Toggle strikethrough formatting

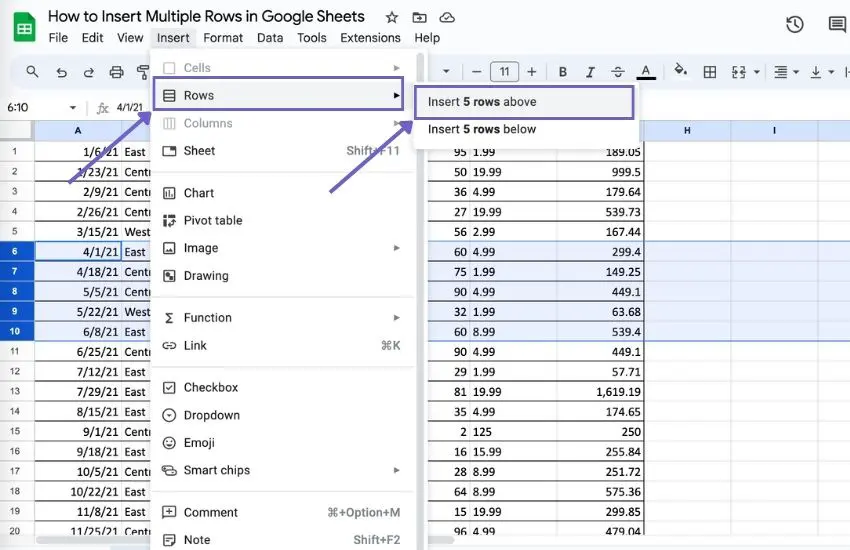pos(617,72)
